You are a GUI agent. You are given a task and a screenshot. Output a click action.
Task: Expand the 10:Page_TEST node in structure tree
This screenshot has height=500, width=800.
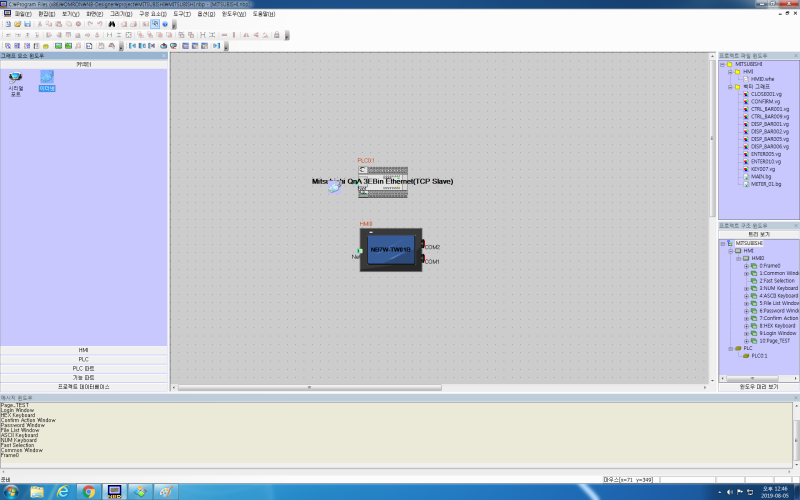pos(746,340)
